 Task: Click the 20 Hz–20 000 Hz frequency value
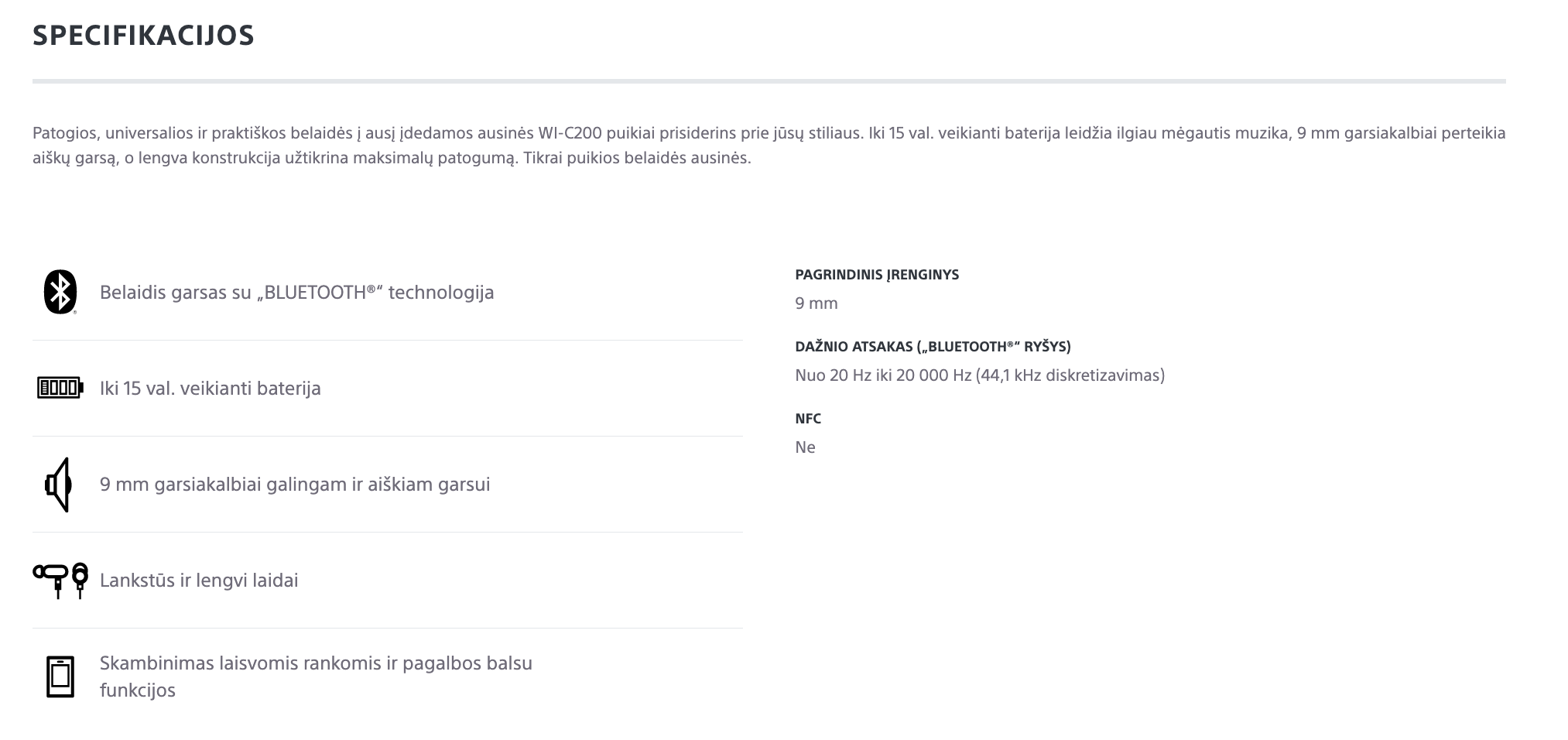(980, 375)
